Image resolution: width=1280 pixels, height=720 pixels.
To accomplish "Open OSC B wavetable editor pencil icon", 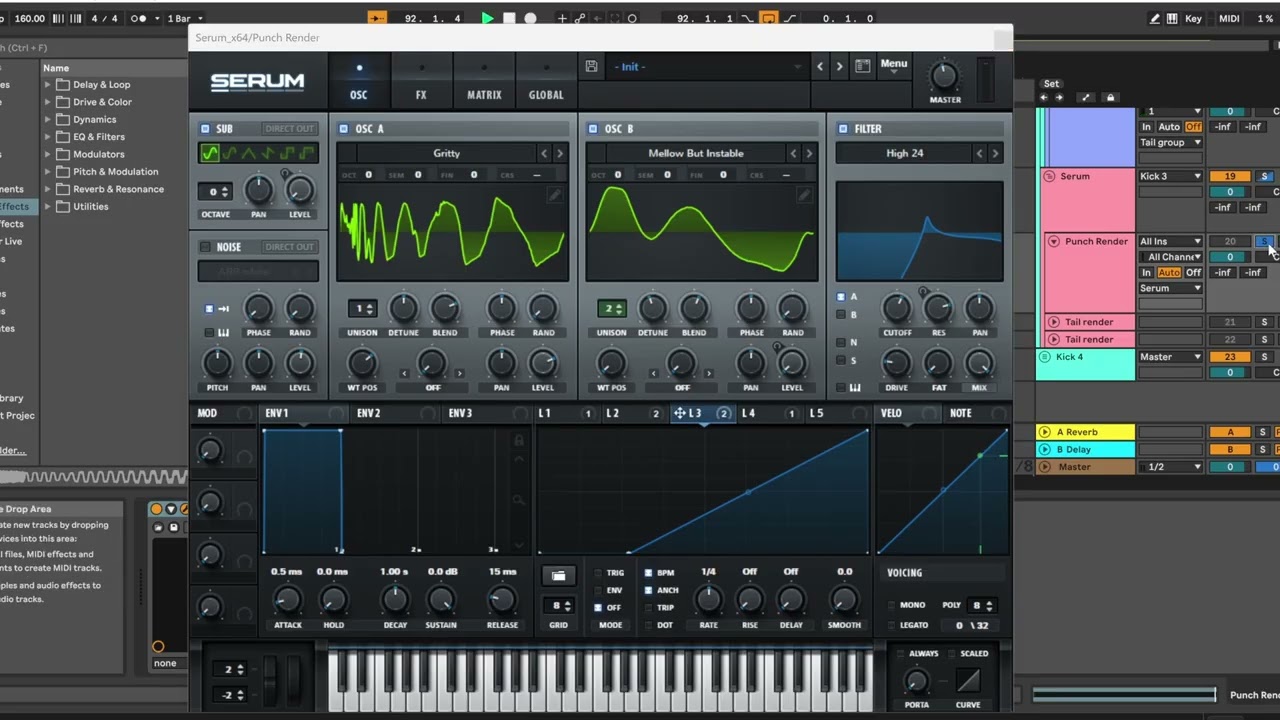I will pyautogui.click(x=804, y=195).
